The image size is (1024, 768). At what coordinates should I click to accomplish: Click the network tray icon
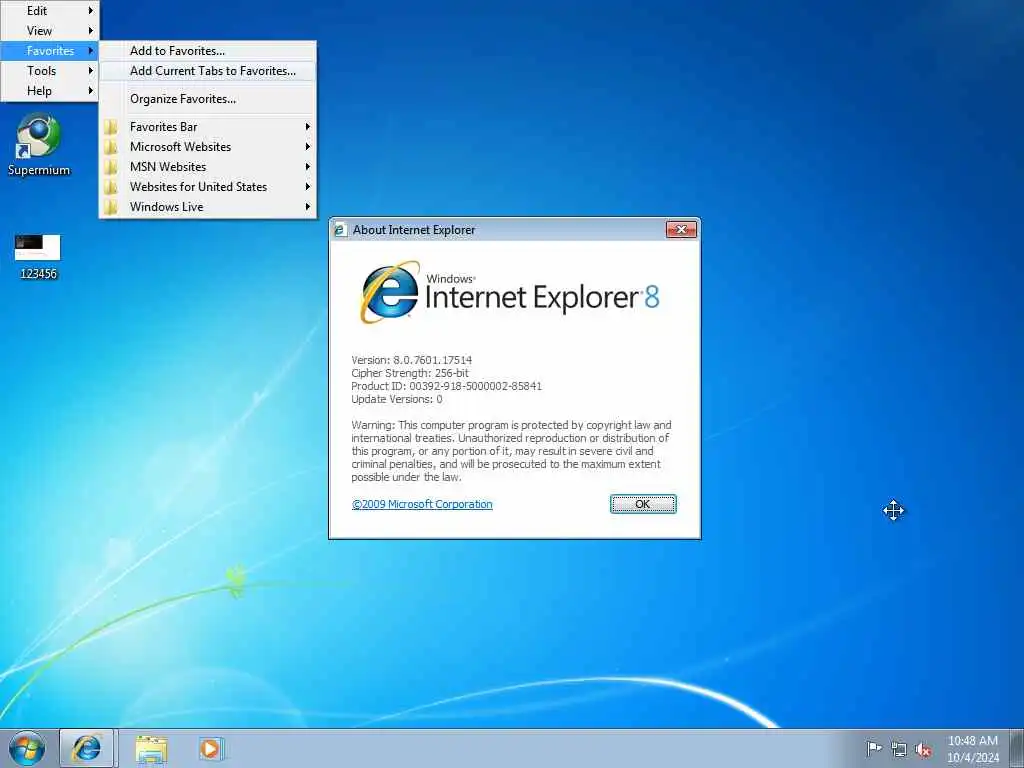coord(899,750)
